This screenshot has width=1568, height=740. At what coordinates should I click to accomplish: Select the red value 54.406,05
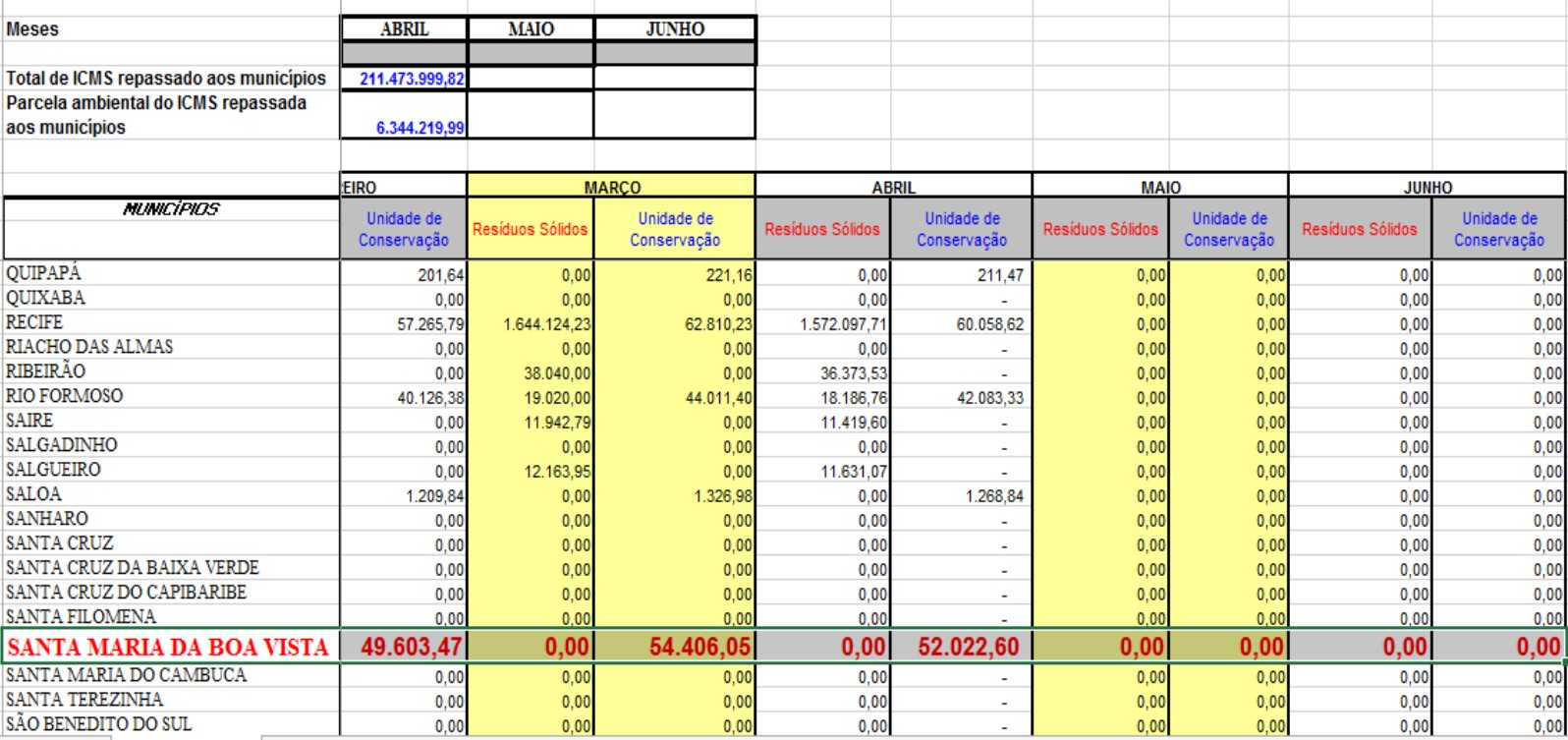click(700, 648)
